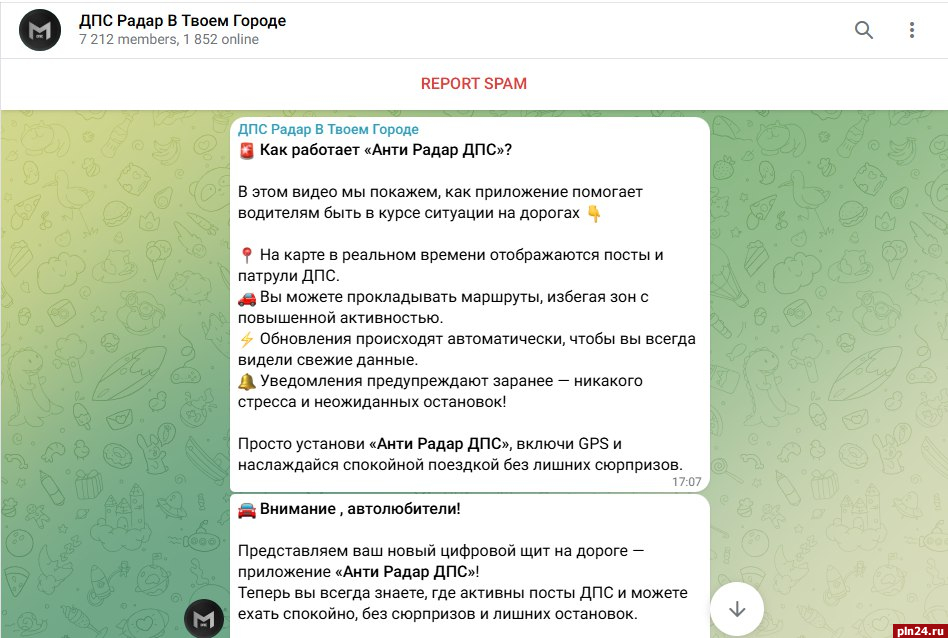Click the sender name above the first message
The image size is (948, 638).
tap(328, 130)
